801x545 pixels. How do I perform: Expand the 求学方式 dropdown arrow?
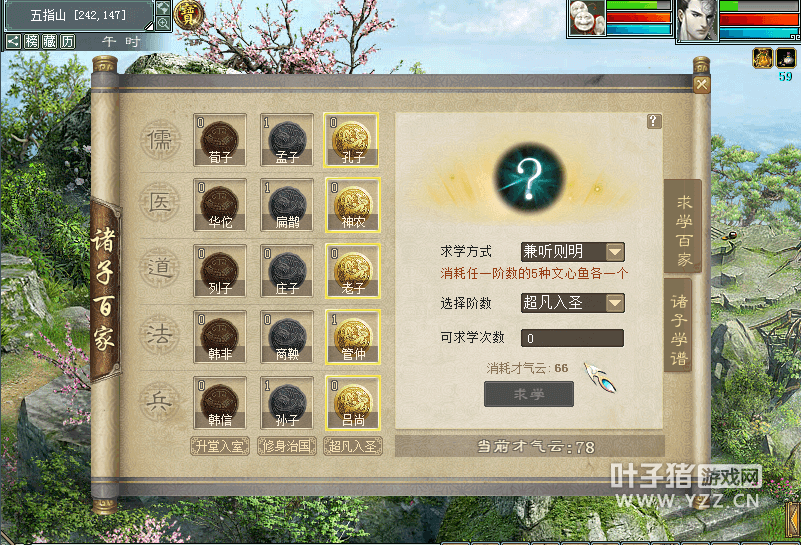(615, 252)
